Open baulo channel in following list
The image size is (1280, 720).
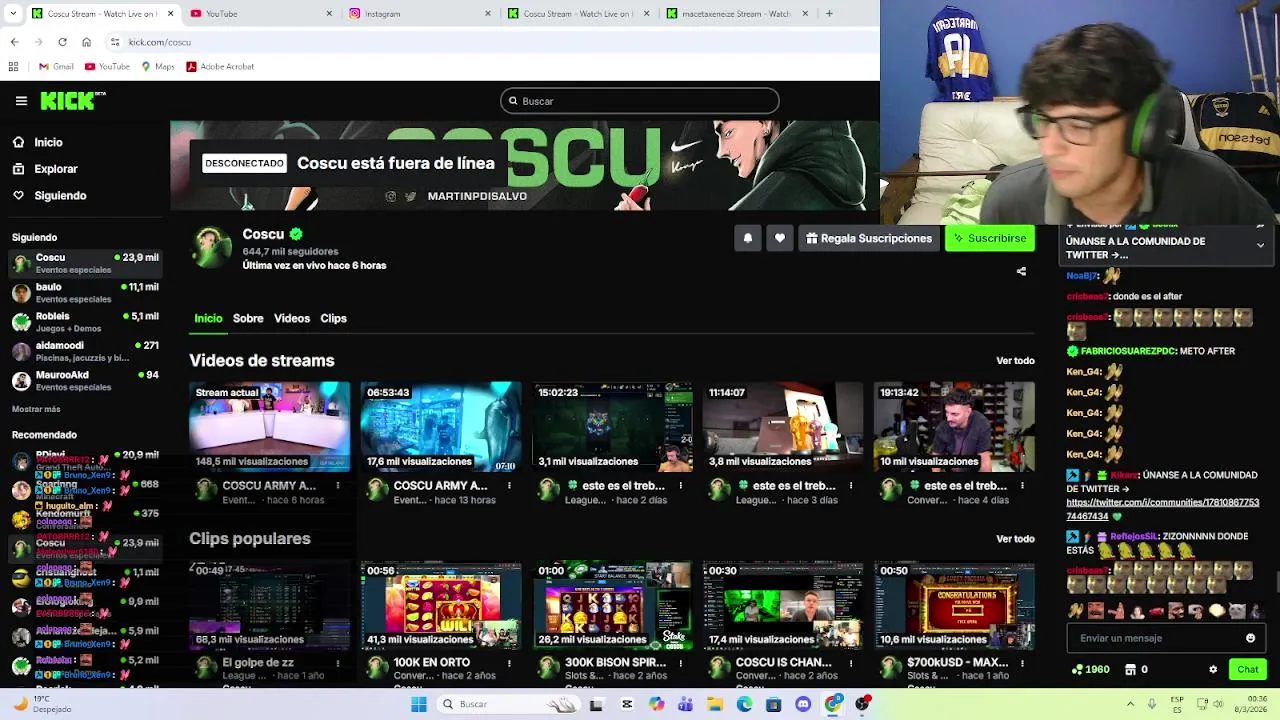click(85, 292)
